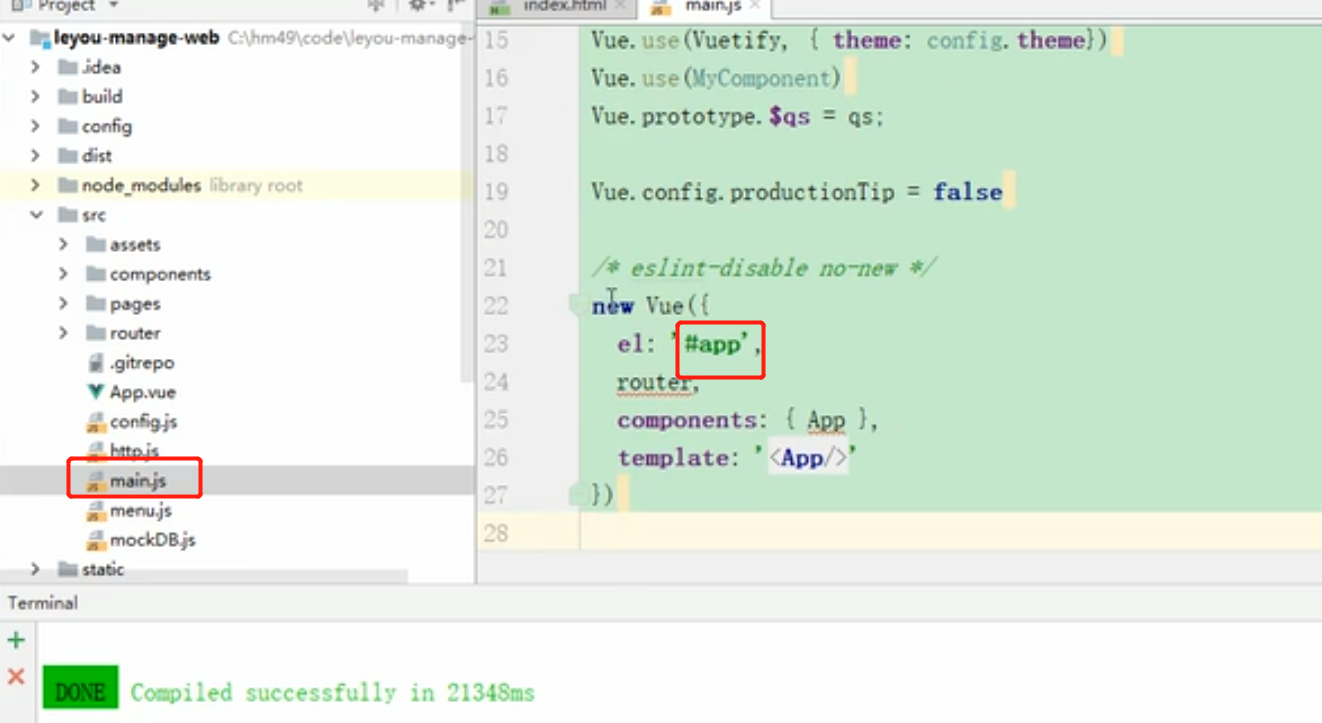This screenshot has width=1322, height=723.
Task: Click line number 19 in the gutter
Action: tap(496, 192)
